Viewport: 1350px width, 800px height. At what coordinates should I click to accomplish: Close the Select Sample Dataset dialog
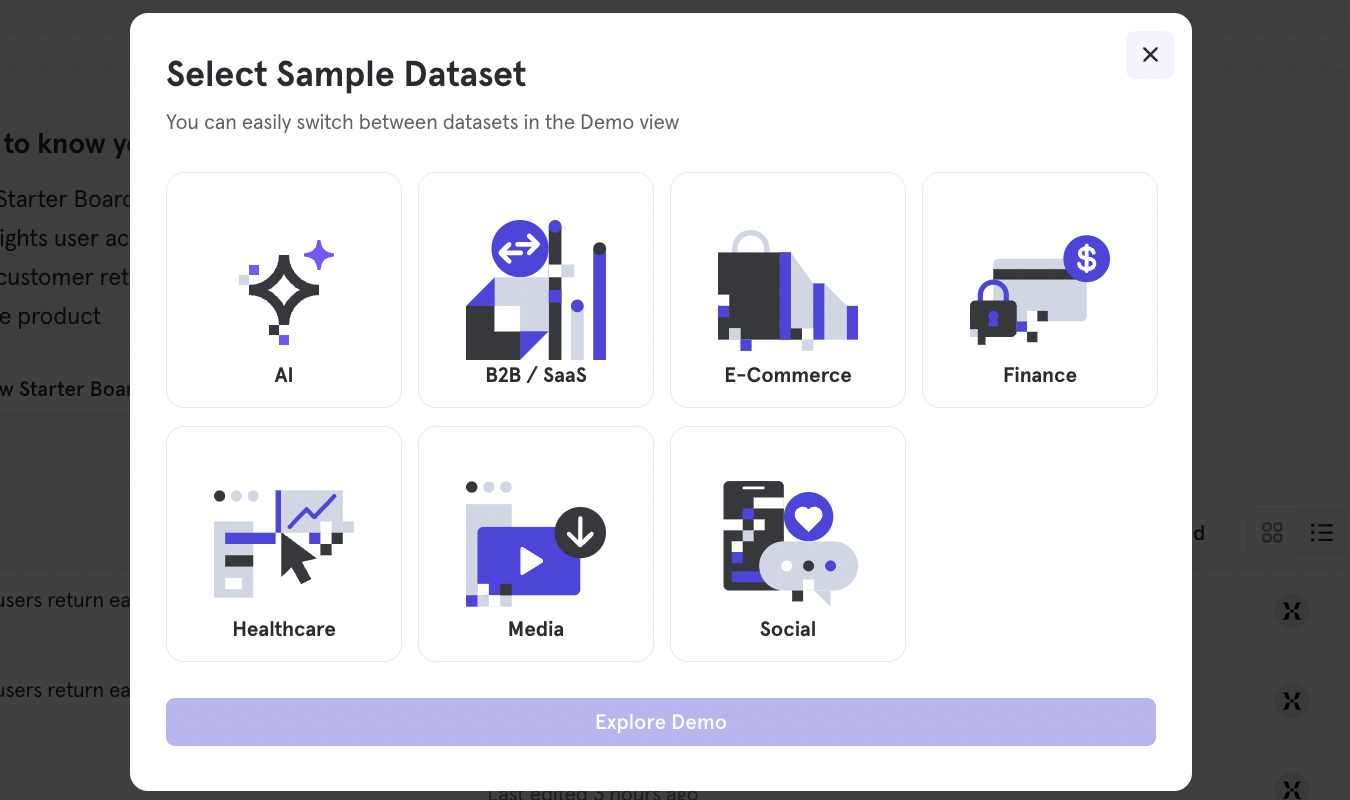[1150, 55]
